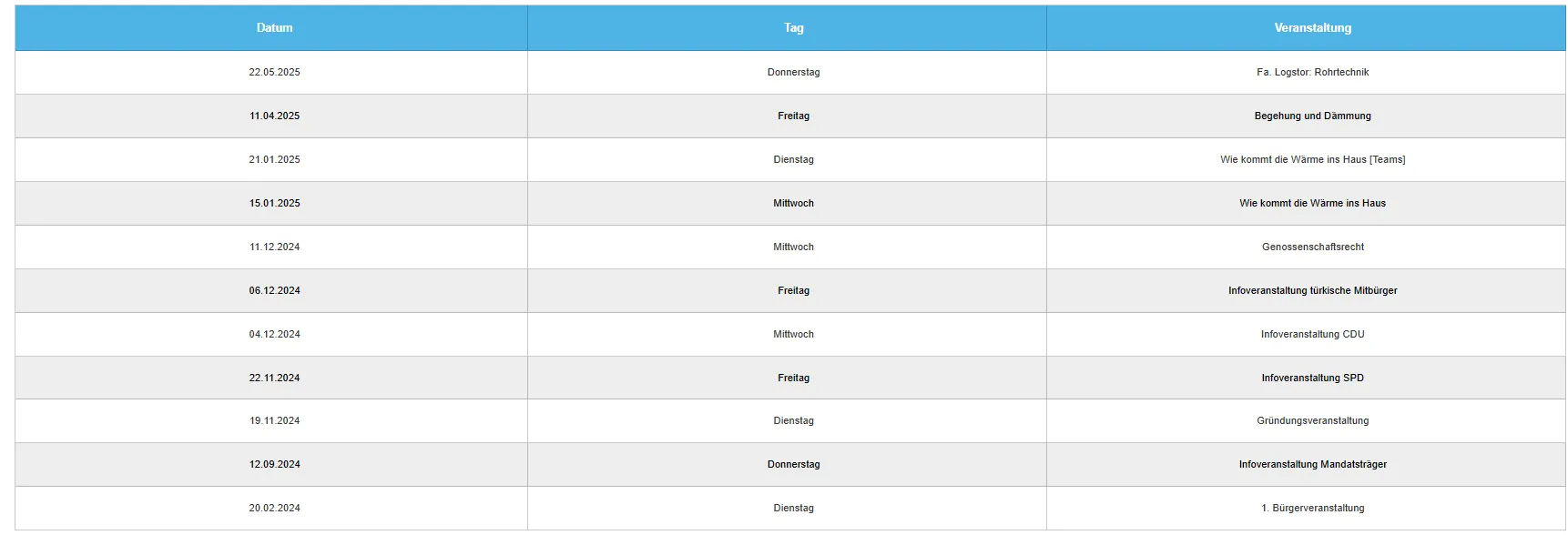Click Infoveranstaltung Mandatsträger entry
Viewport: 1568px width, 535px height.
(1312, 465)
